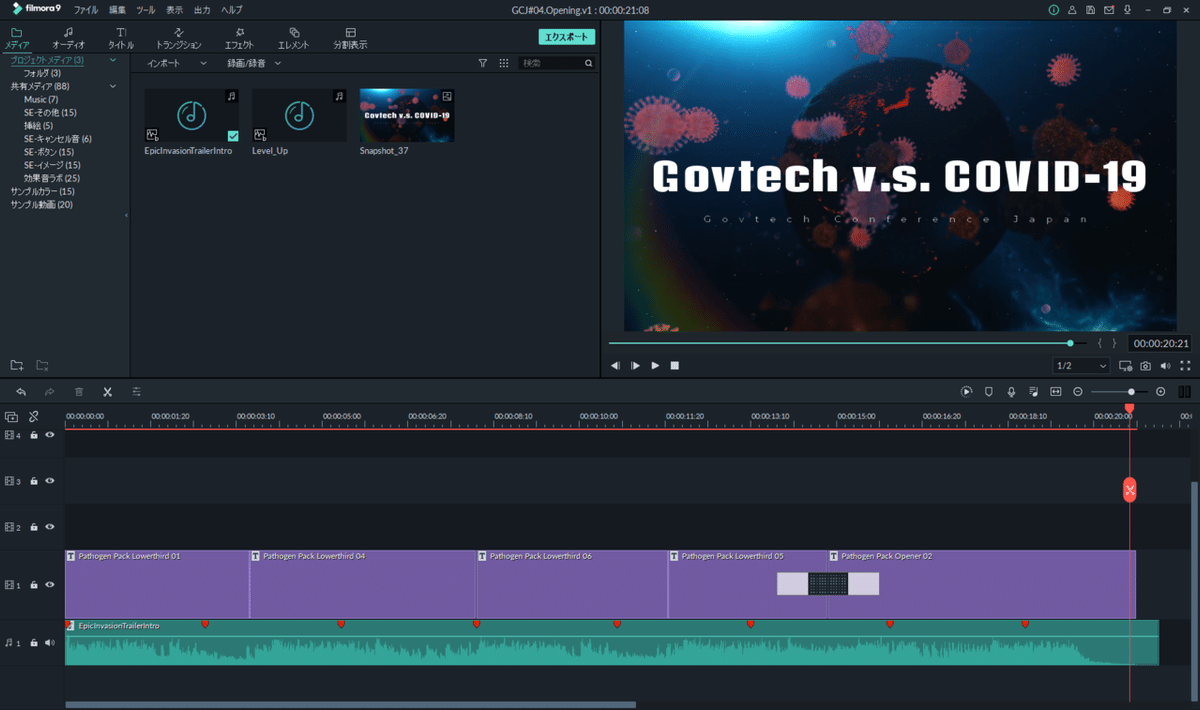Open preview display settings monitor icon
The image size is (1200, 710).
click(1126, 366)
